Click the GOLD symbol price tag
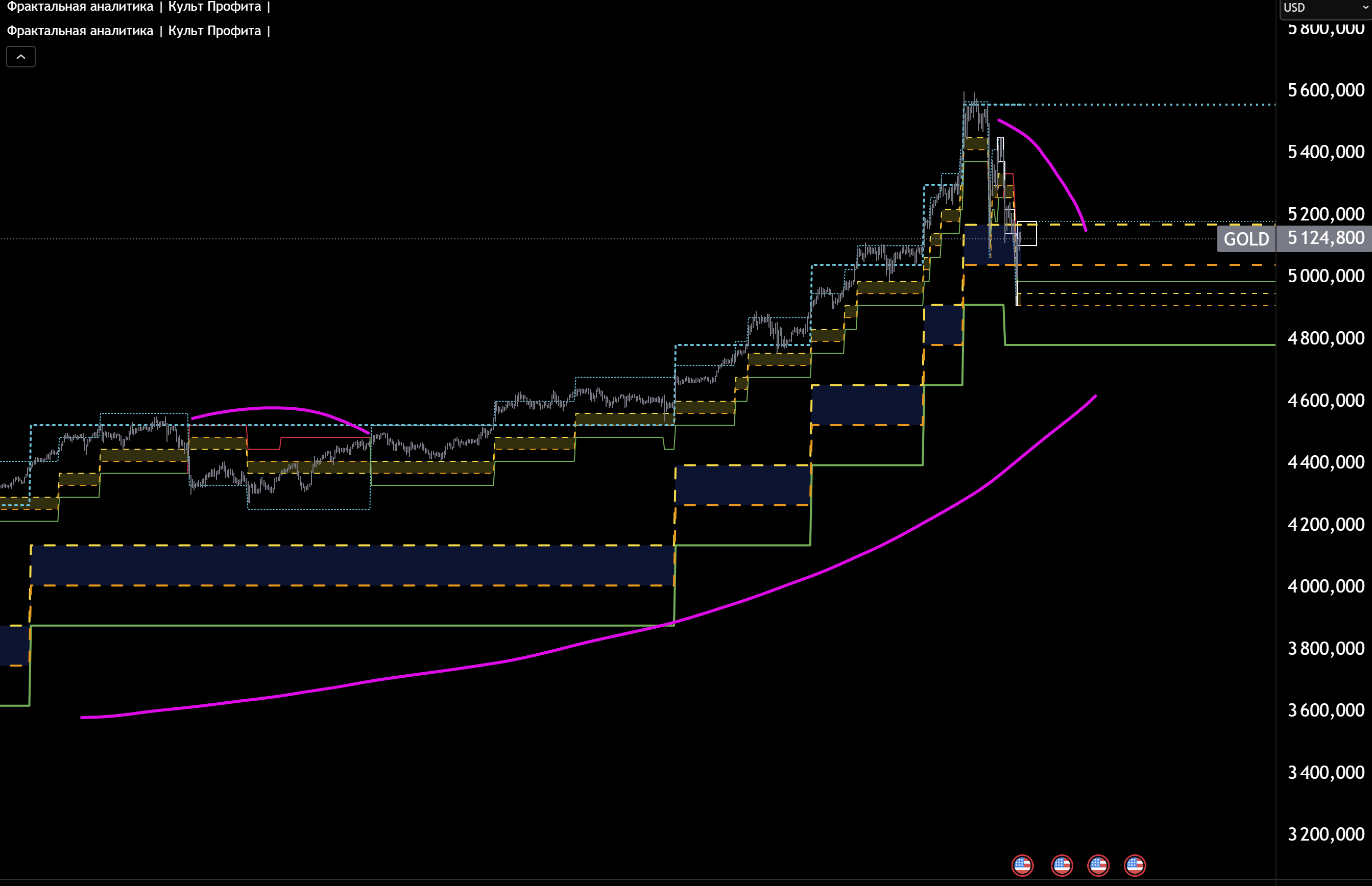The width and height of the screenshot is (1372, 886). click(1246, 238)
